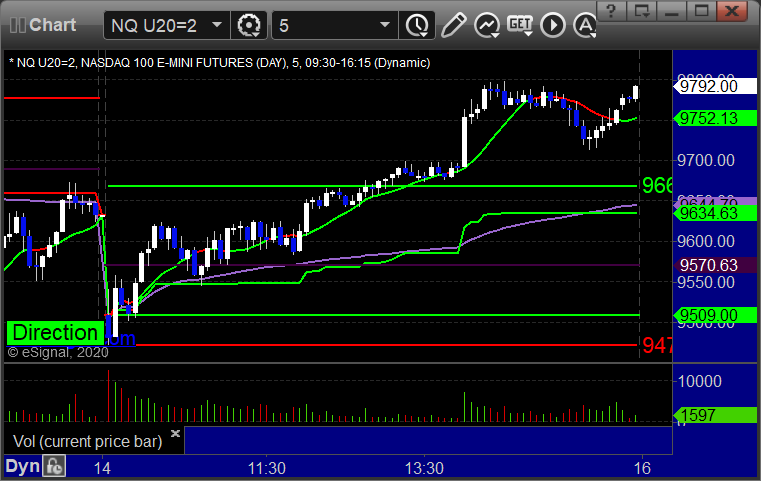Image resolution: width=761 pixels, height=481 pixels.
Task: Click the 16 date label on time axis
Action: click(x=643, y=468)
